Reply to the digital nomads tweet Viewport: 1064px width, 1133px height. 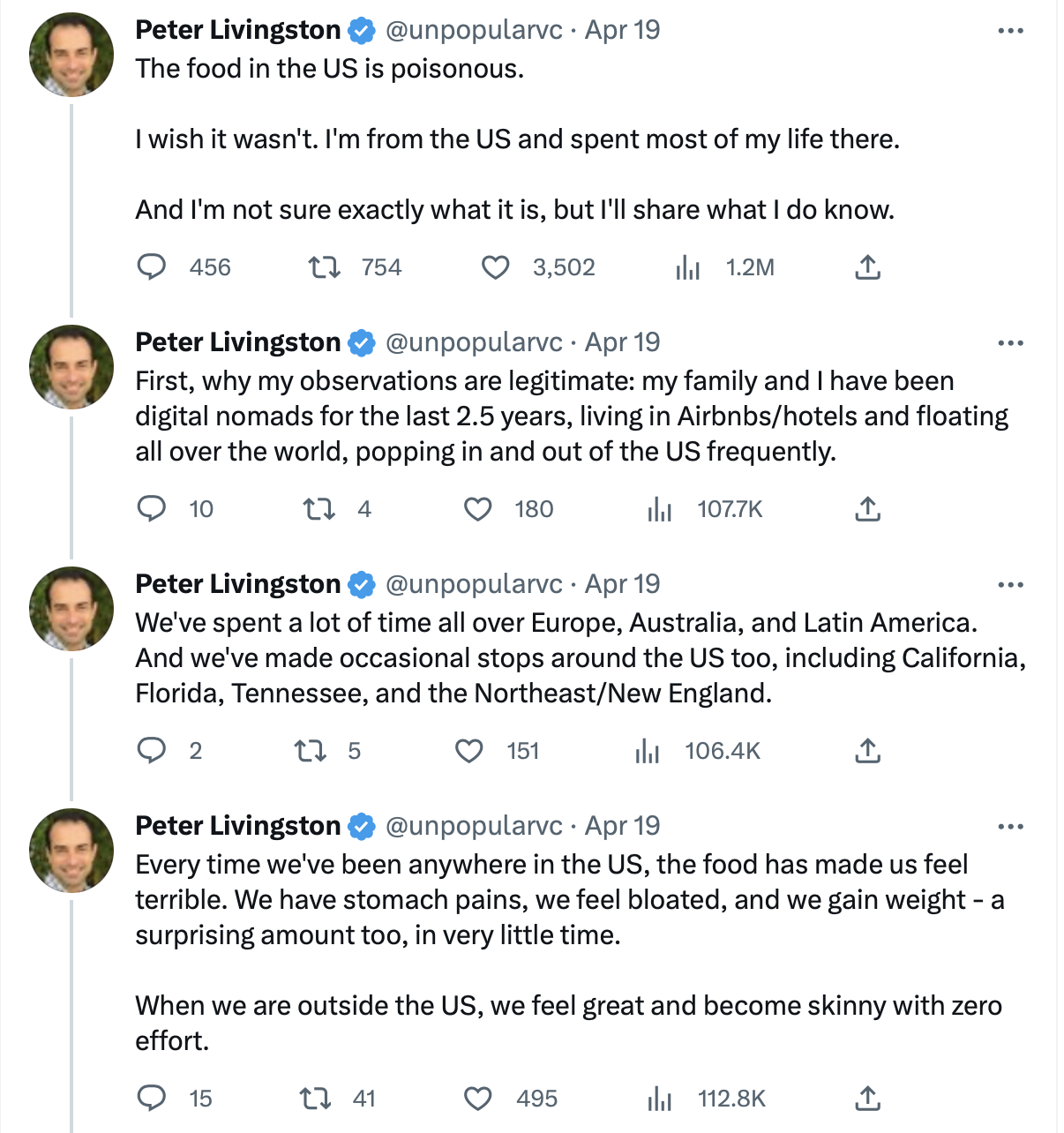(152, 508)
